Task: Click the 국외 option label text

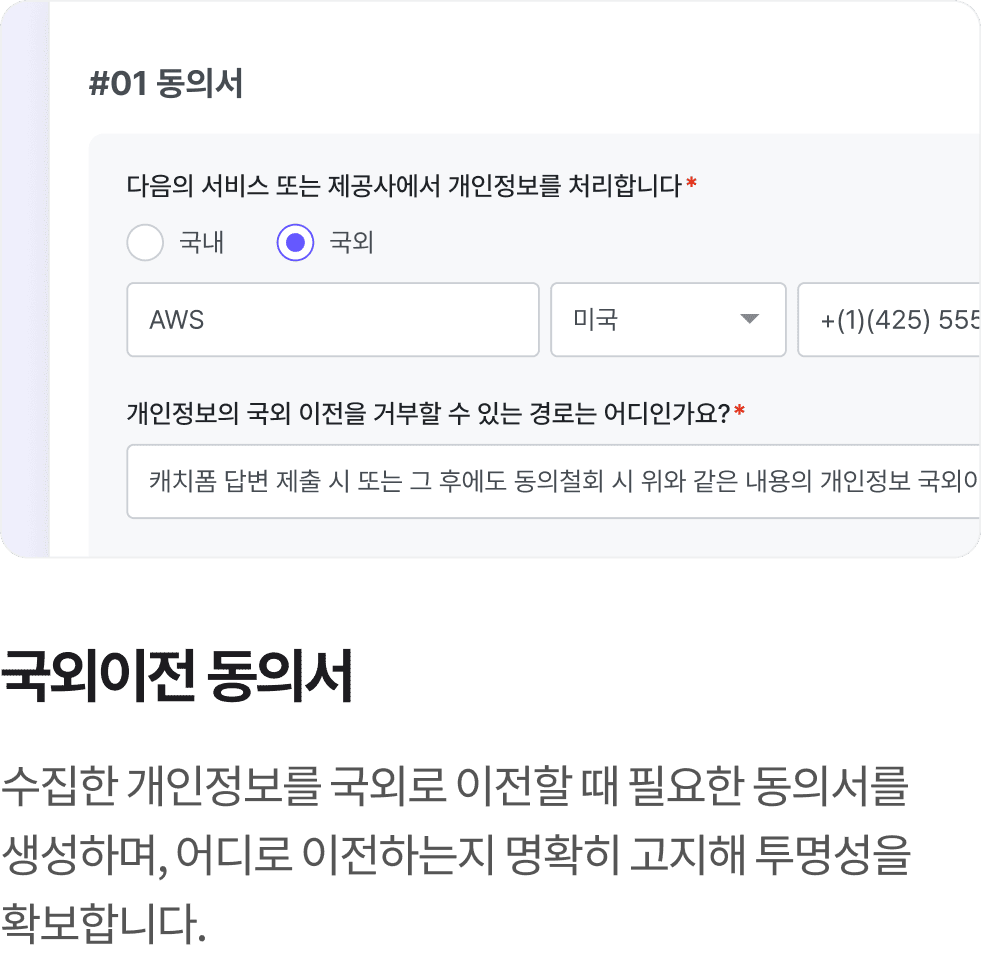Action: pos(352,242)
